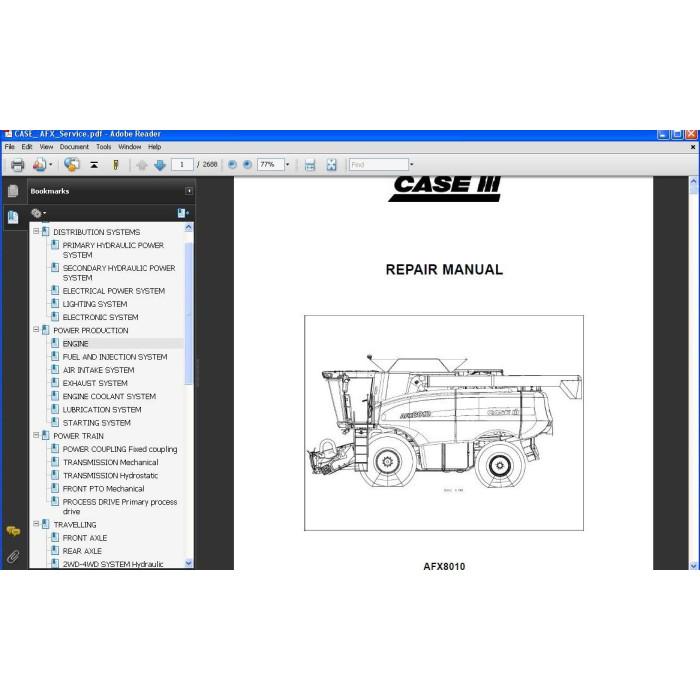
Task: Open the ENGINE bookmark
Action: point(75,344)
